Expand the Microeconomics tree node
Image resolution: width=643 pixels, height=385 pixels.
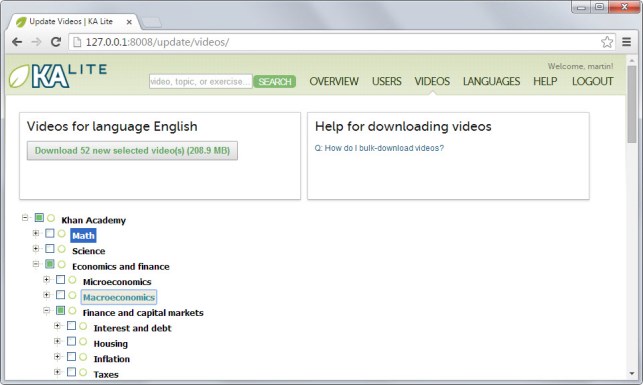pos(46,280)
